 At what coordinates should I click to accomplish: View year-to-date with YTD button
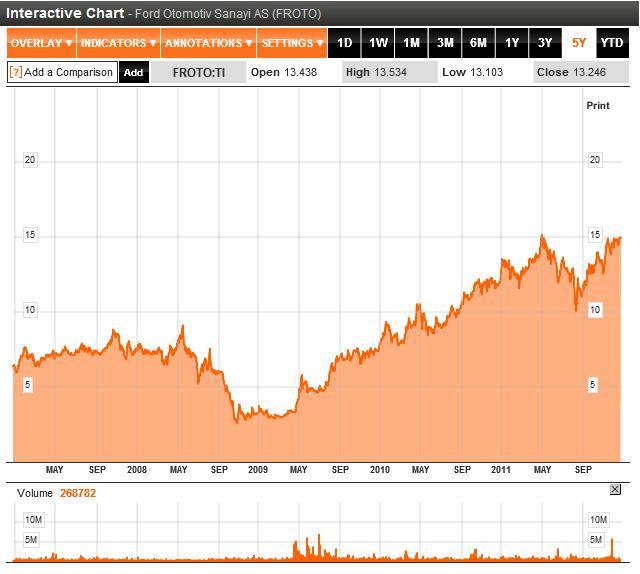click(x=612, y=43)
